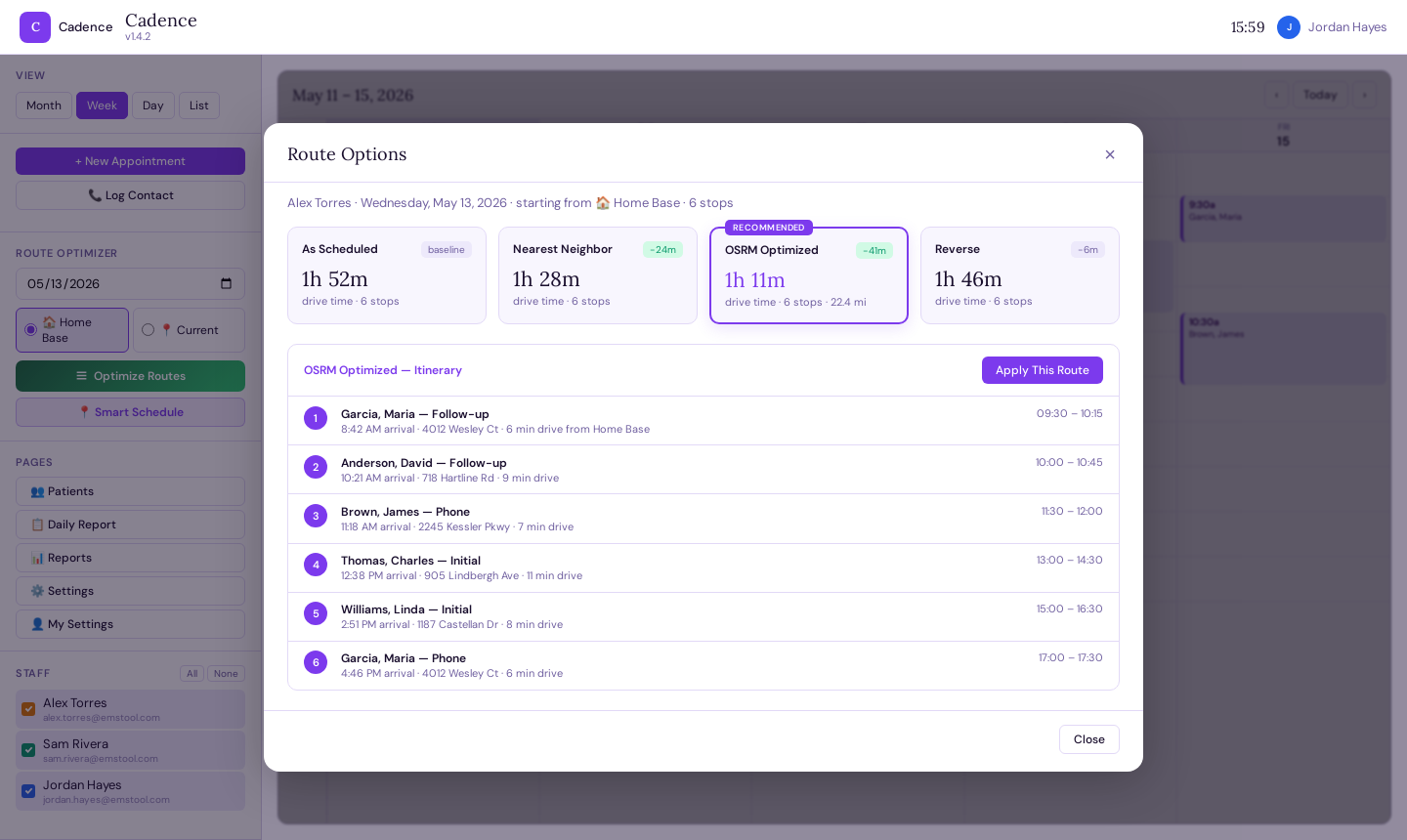Image resolution: width=1407 pixels, height=840 pixels.
Task: Select the As Scheduled route card
Action: [x=387, y=275]
